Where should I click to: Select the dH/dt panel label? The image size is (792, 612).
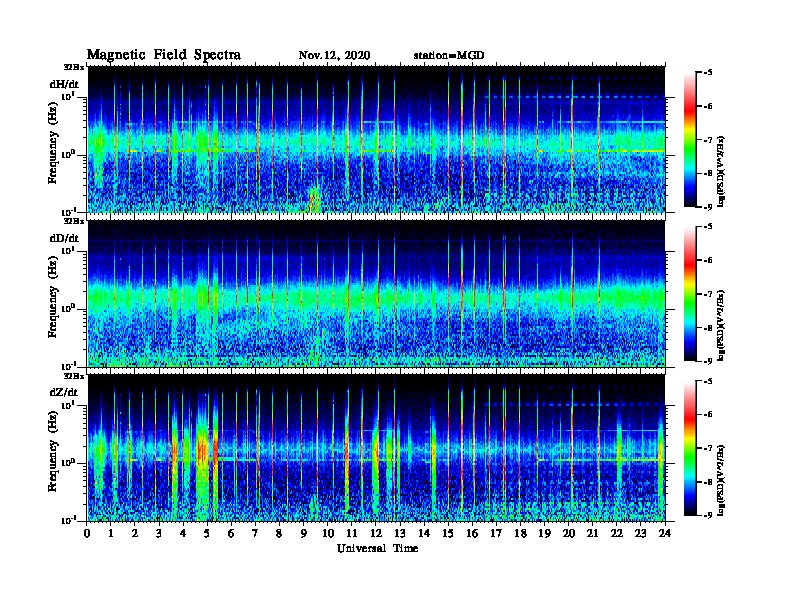[64, 84]
